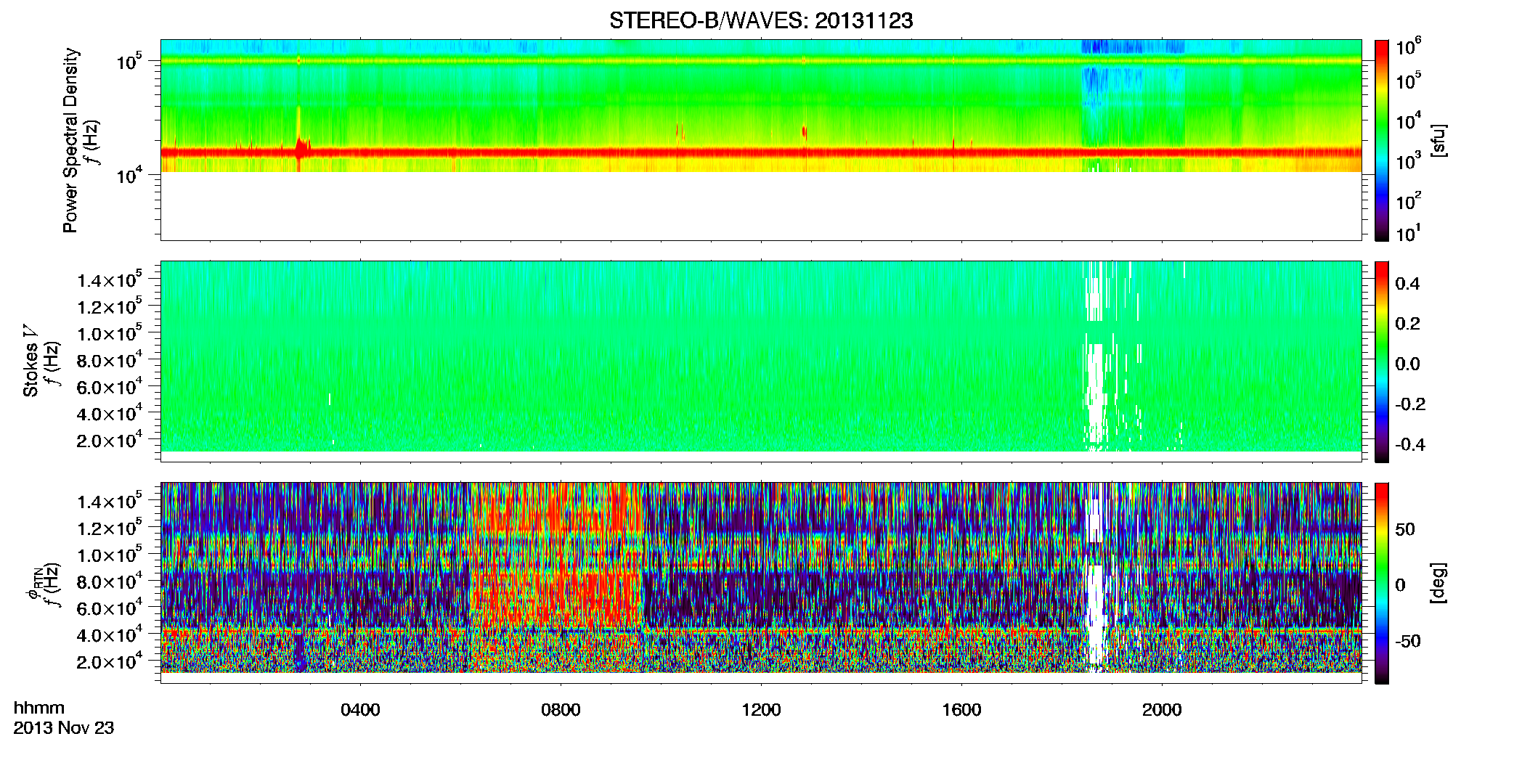The image size is (1522, 784).
Task: Click the "hhmm" time axis label
Action: tap(39, 709)
